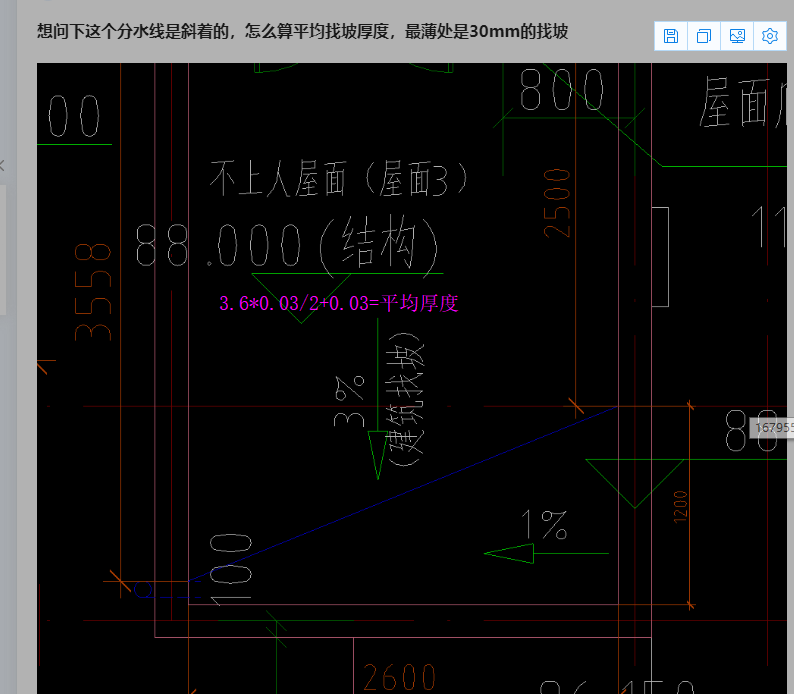Click the (建筑找坡) vertical label

point(404,399)
